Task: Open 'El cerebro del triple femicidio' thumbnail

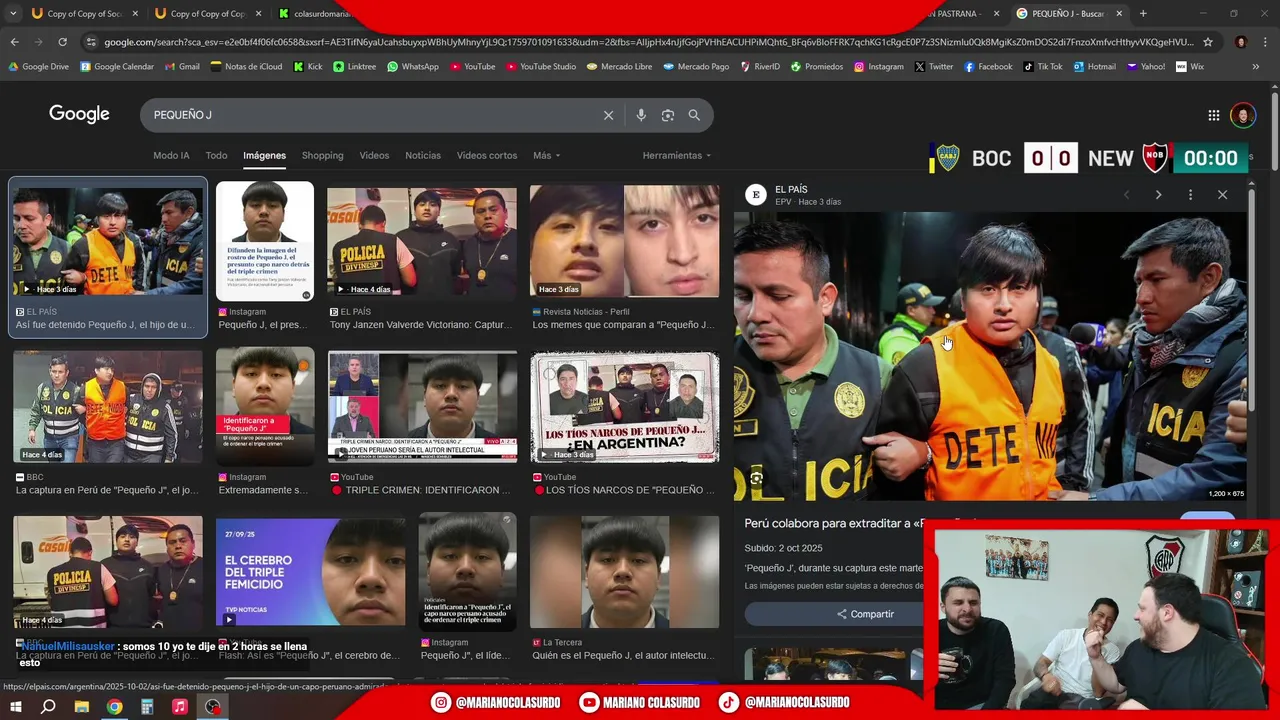Action: click(311, 572)
